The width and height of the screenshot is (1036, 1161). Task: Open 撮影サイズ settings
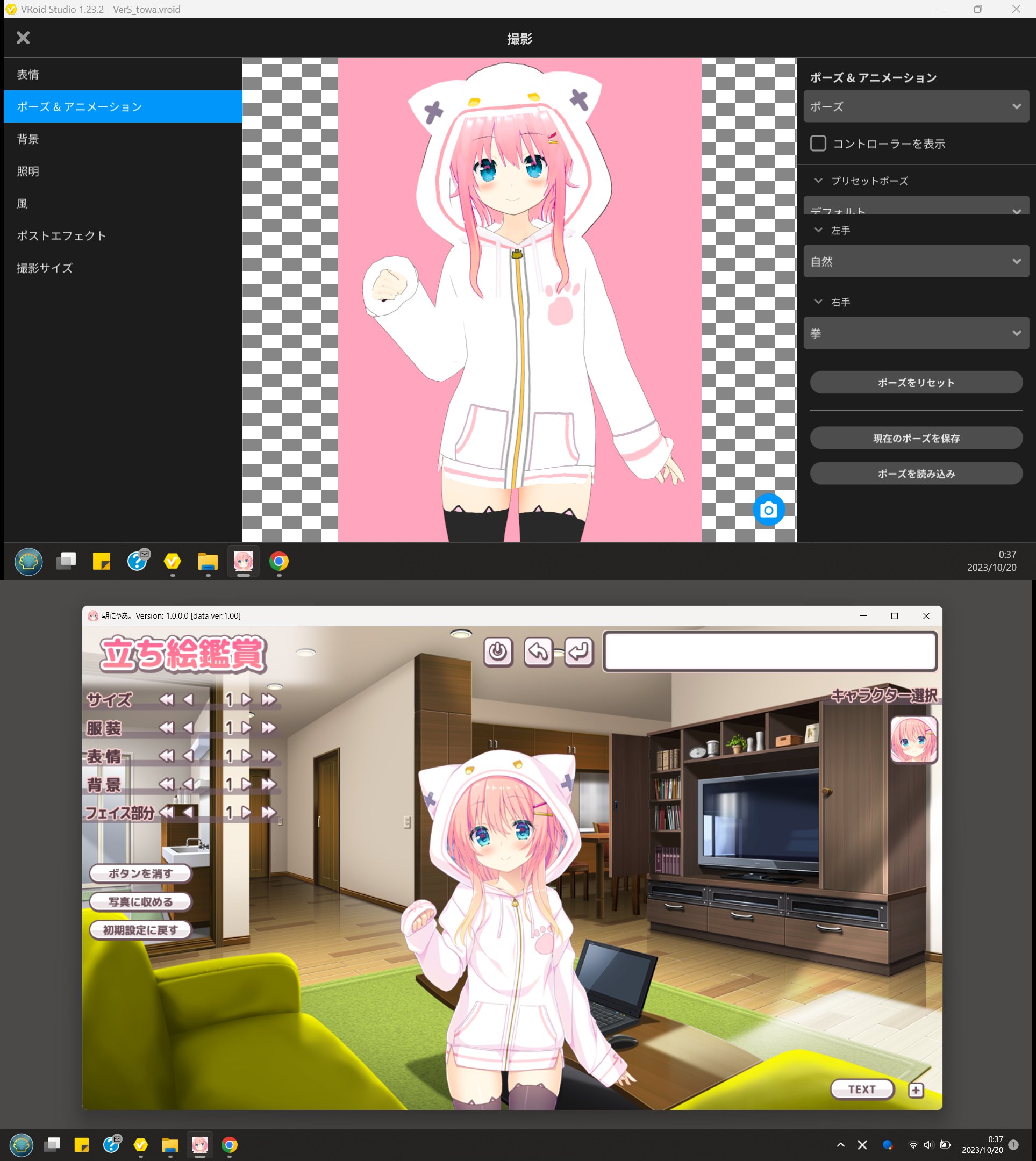[123, 268]
